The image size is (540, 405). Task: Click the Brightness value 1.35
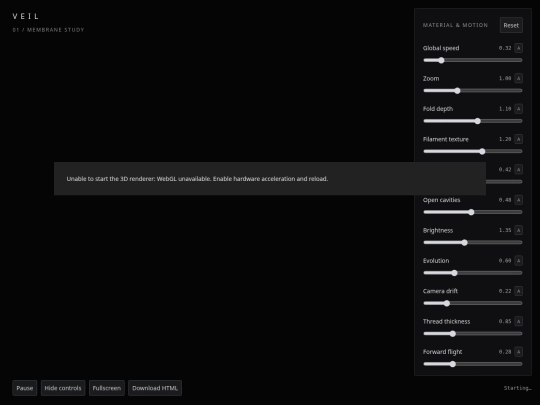(505, 230)
